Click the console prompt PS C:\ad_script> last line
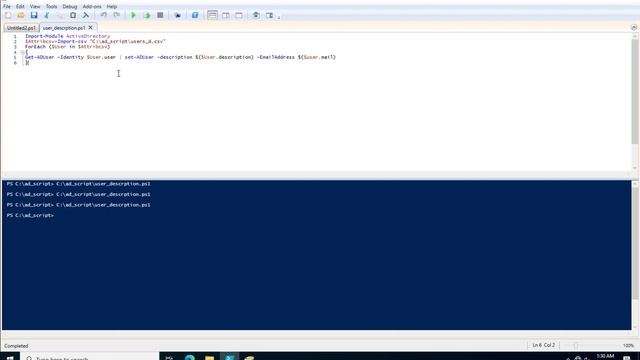This screenshot has height=360, width=640. click(30, 215)
